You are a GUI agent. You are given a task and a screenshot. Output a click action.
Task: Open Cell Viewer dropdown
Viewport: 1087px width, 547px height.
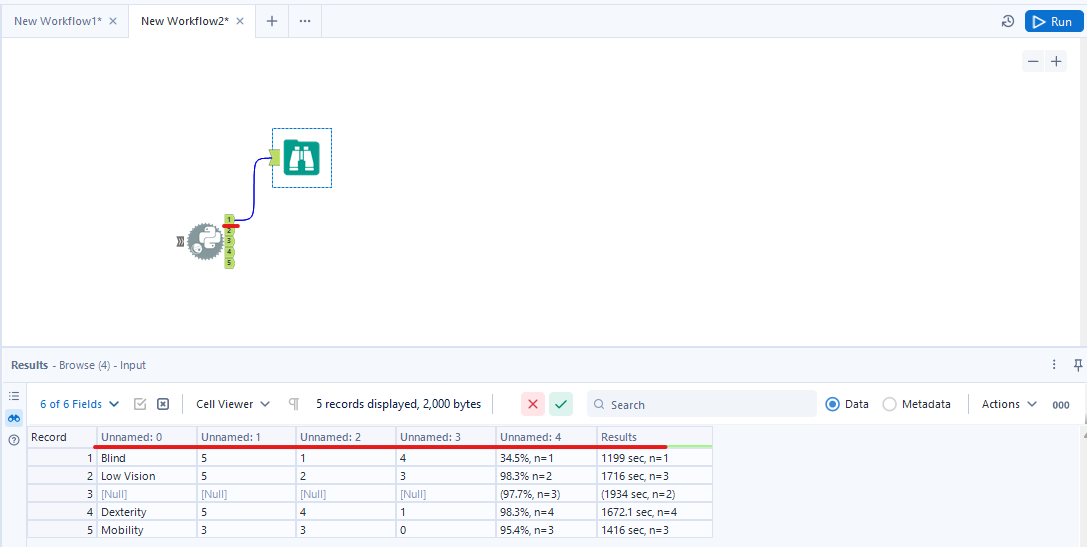pos(234,404)
